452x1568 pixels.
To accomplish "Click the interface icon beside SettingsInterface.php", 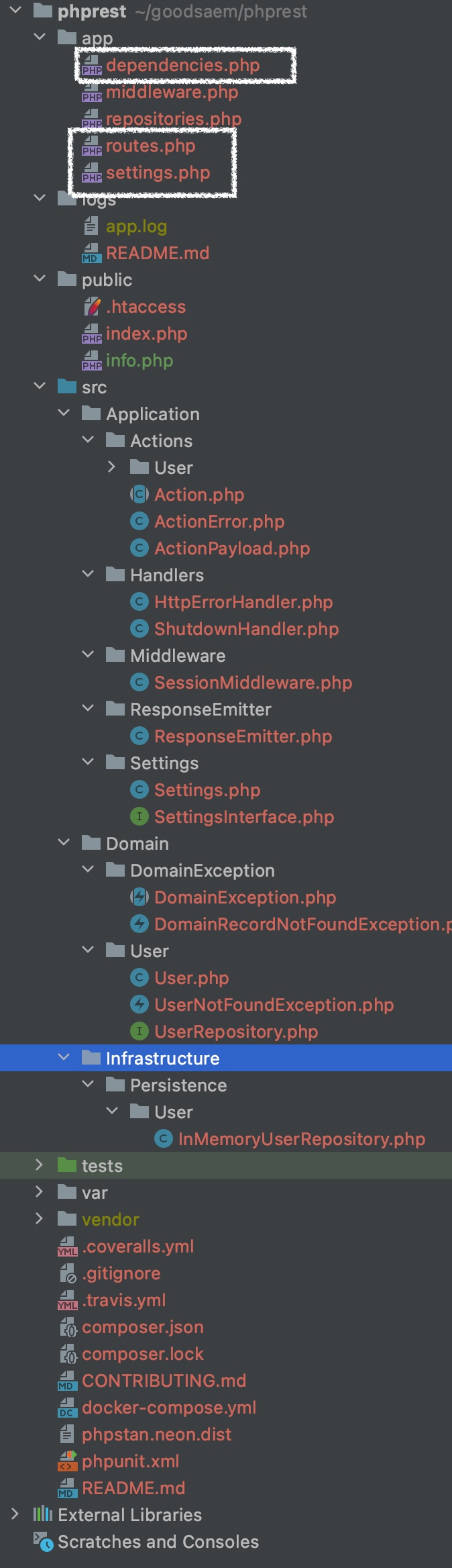I will [139, 817].
